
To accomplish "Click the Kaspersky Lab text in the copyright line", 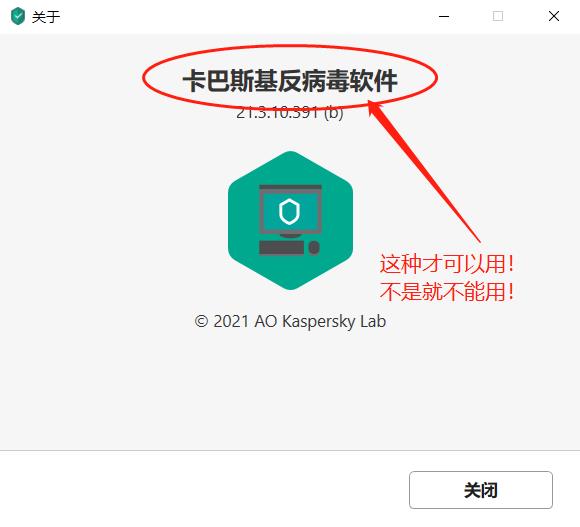I will click(x=334, y=321).
